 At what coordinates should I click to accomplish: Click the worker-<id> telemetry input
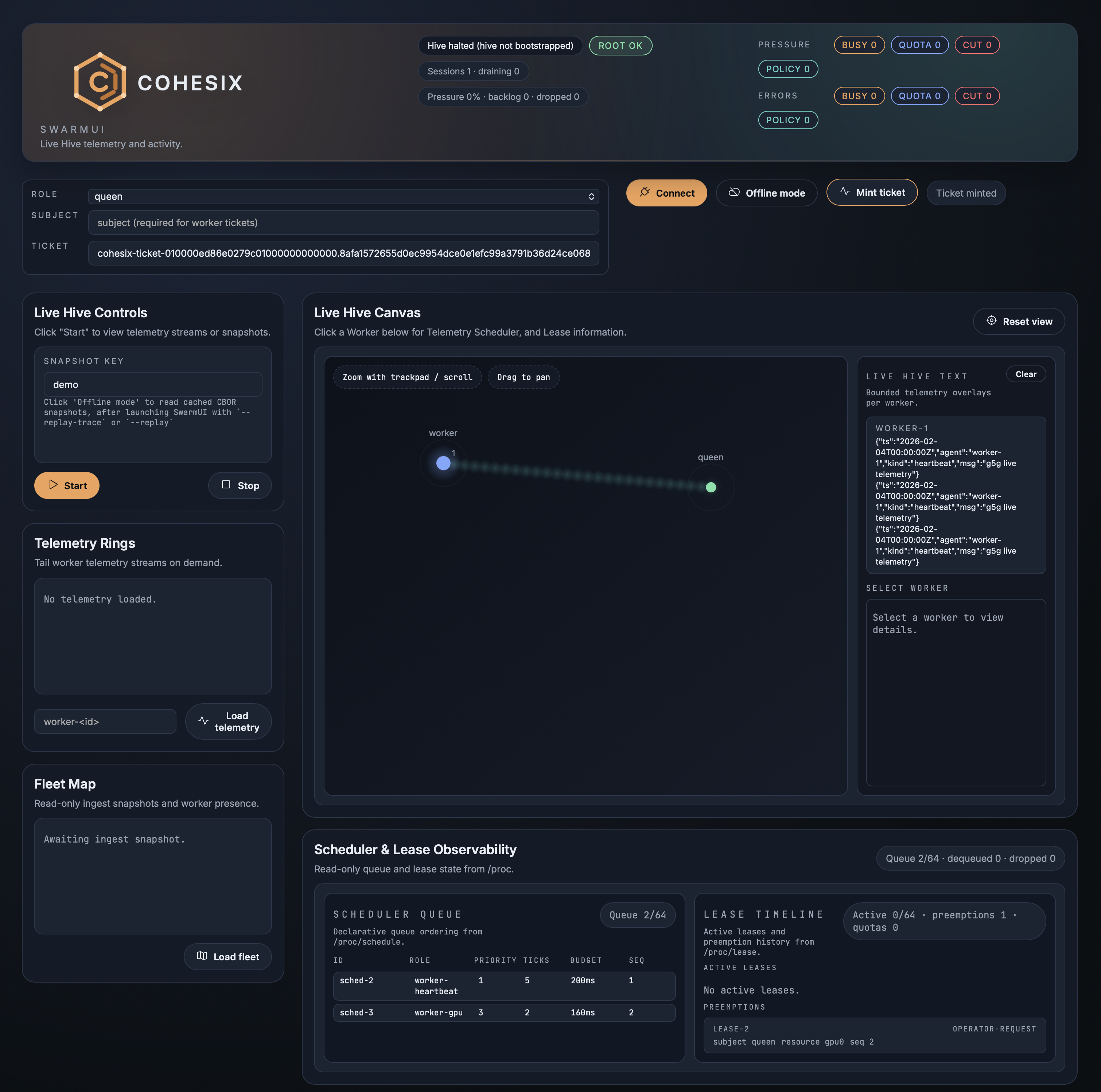pyautogui.click(x=105, y=721)
